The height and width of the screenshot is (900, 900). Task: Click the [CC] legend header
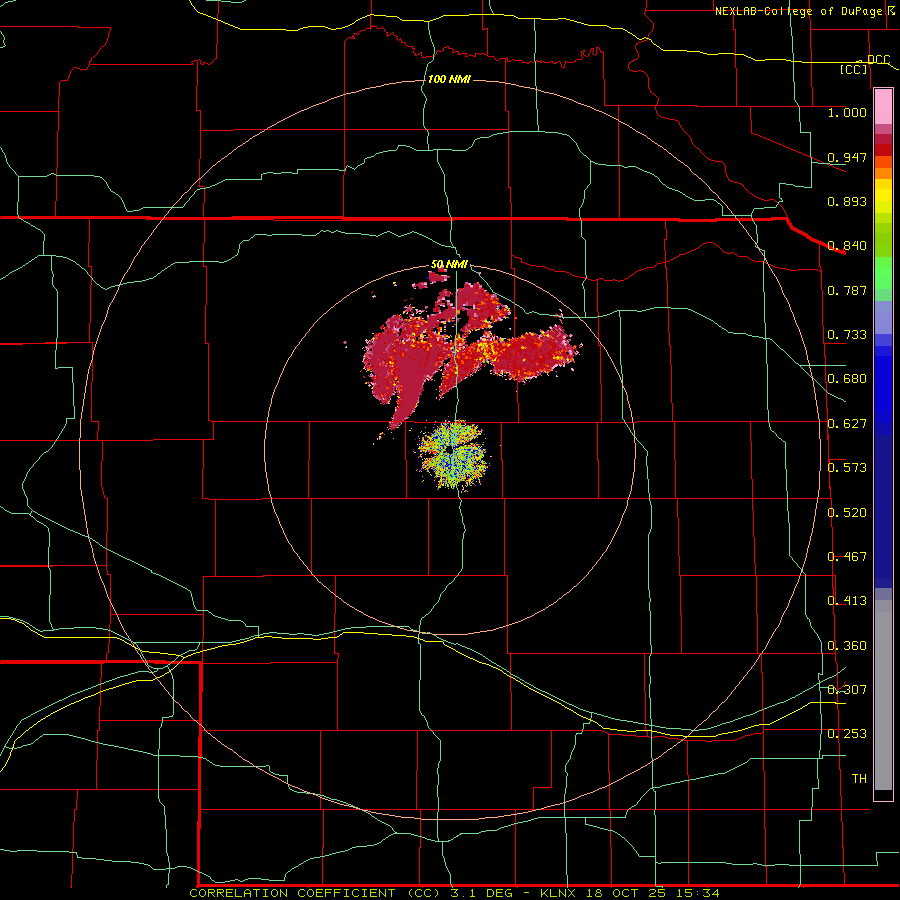coord(854,69)
